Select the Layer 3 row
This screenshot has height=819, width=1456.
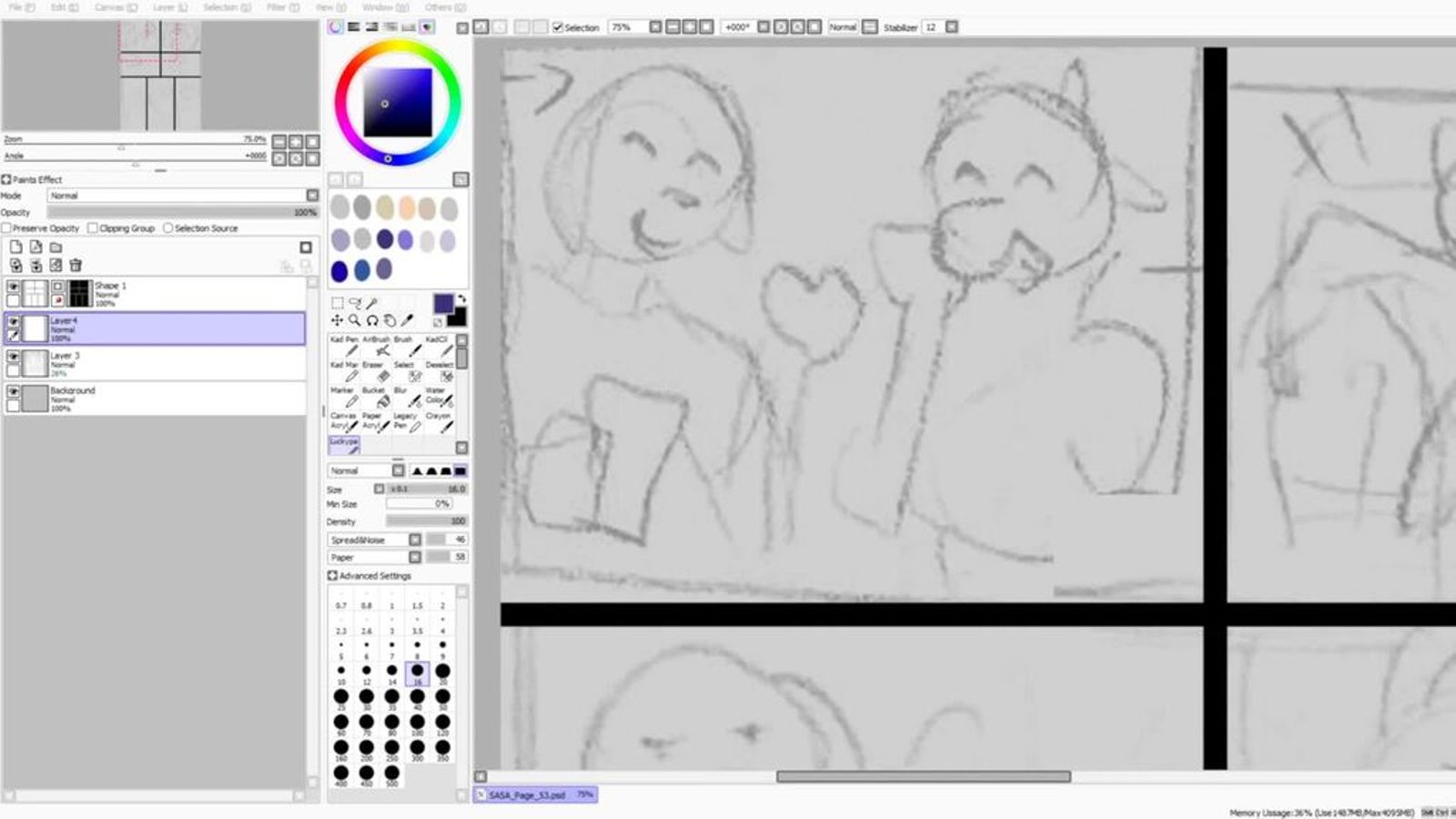click(155, 364)
